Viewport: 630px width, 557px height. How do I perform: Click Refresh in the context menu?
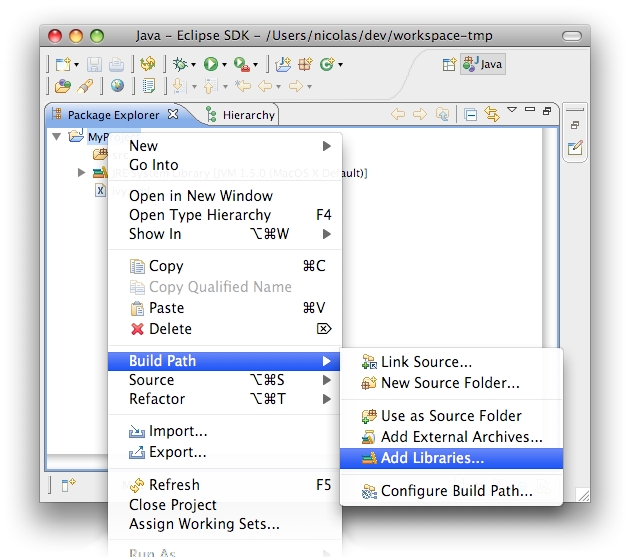pyautogui.click(x=174, y=485)
